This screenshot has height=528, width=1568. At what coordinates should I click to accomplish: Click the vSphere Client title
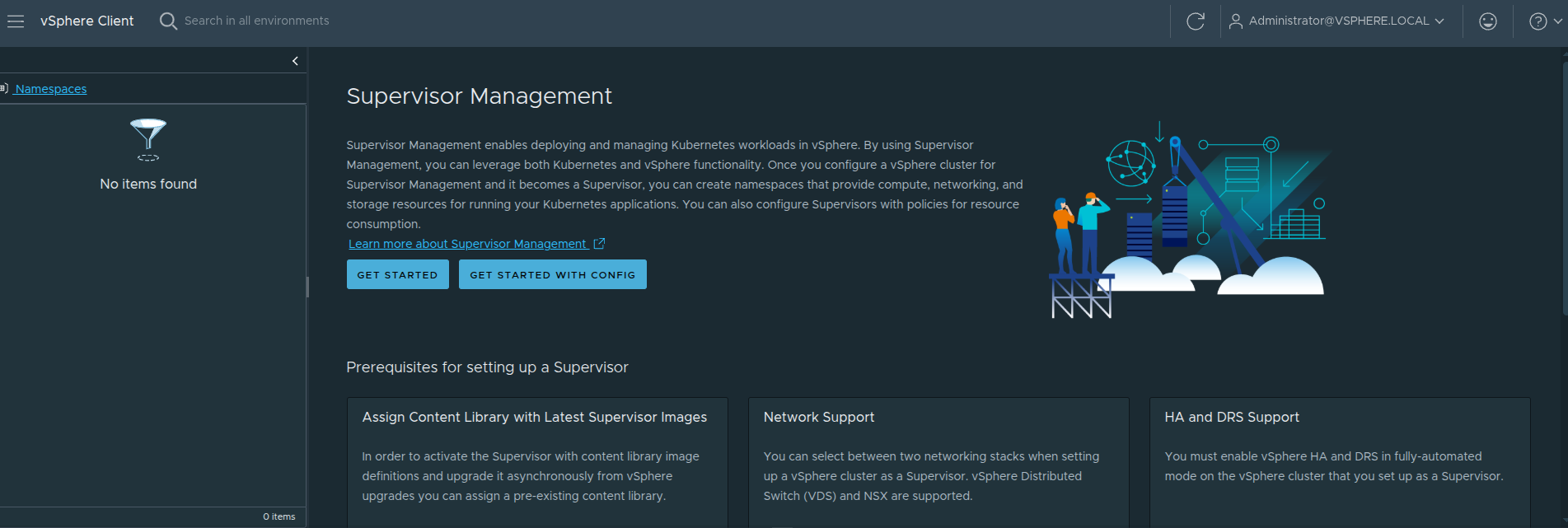tap(87, 21)
